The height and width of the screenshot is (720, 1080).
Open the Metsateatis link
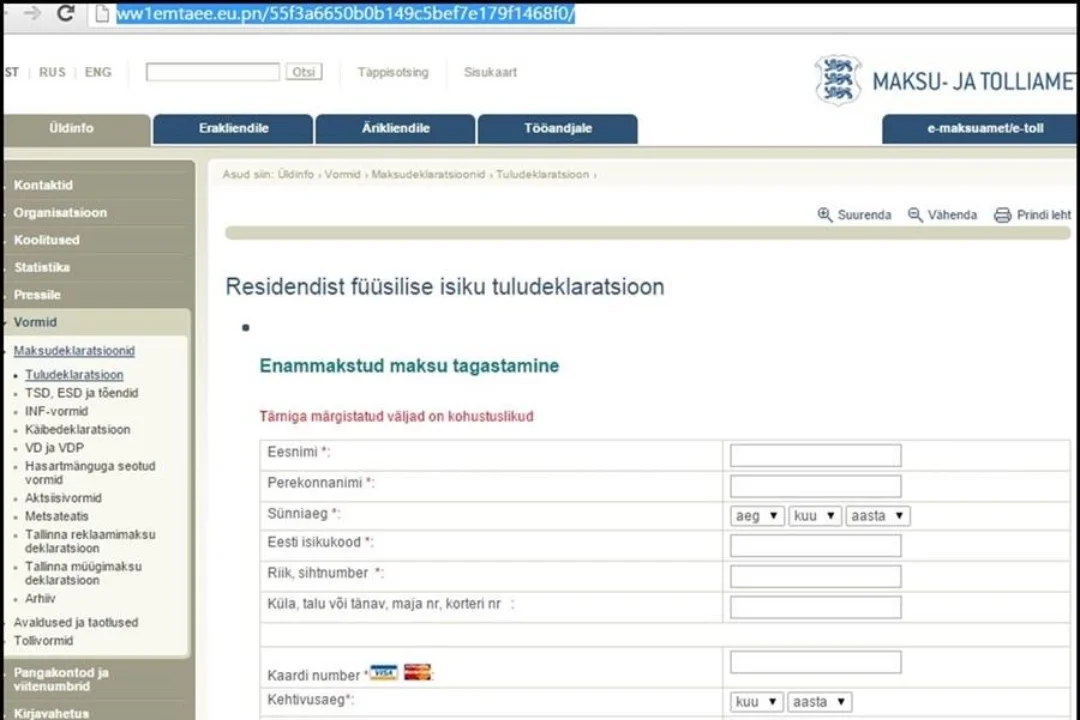pyautogui.click(x=56, y=516)
